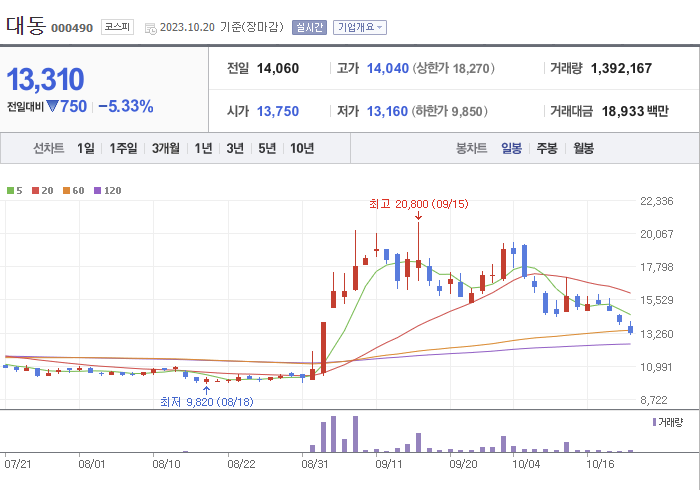Click the 20,067 price axis label
Image resolution: width=700 pixels, height=490 pixels.
pyautogui.click(x=657, y=234)
